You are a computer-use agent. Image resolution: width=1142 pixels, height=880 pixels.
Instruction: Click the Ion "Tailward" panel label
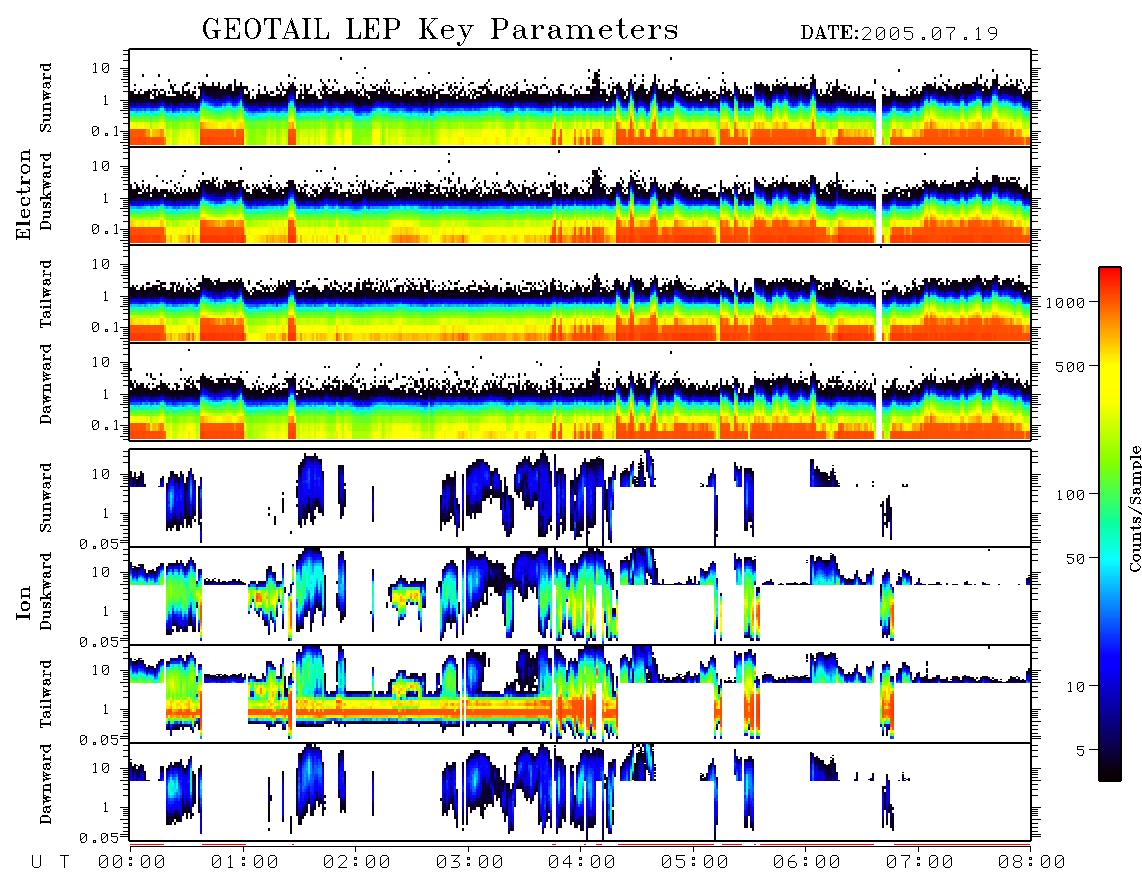[x=46, y=694]
